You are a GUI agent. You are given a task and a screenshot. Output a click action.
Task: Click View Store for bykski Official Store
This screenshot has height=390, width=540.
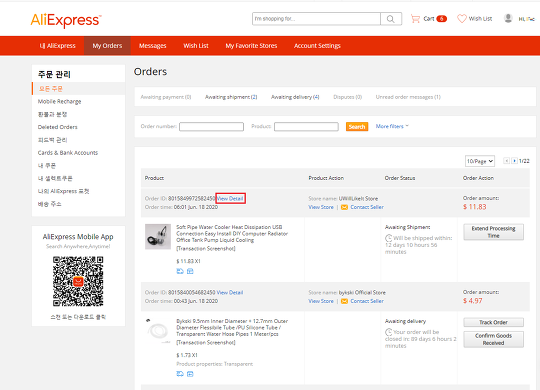click(321, 301)
